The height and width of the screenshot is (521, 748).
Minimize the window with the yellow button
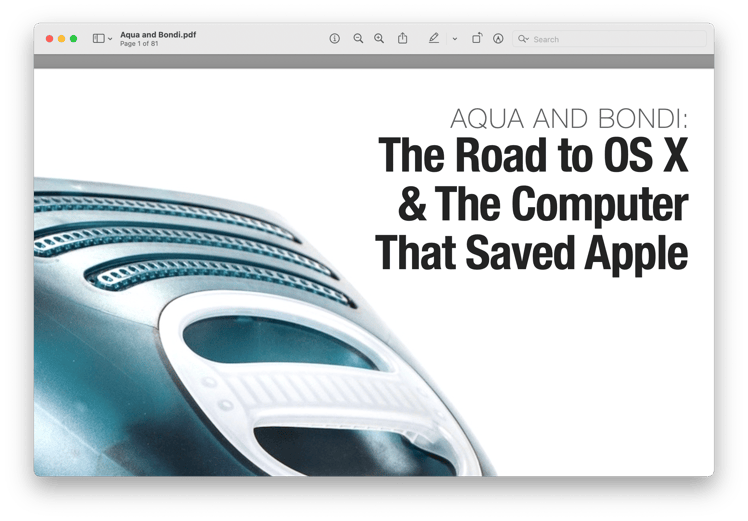coord(62,39)
